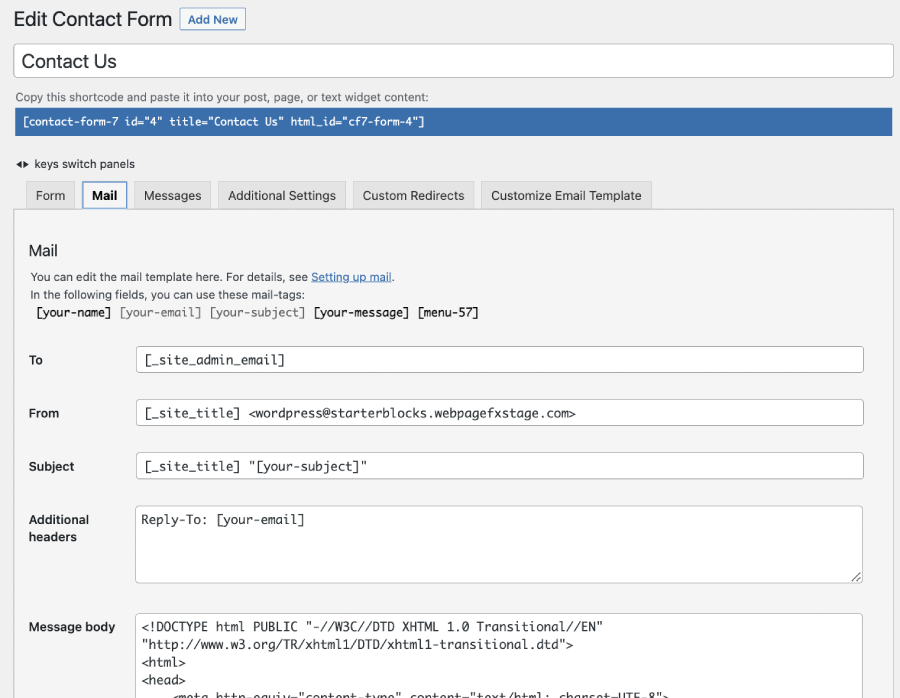Follow the Setting up mail link
The width and height of the screenshot is (900, 698).
pyautogui.click(x=351, y=277)
